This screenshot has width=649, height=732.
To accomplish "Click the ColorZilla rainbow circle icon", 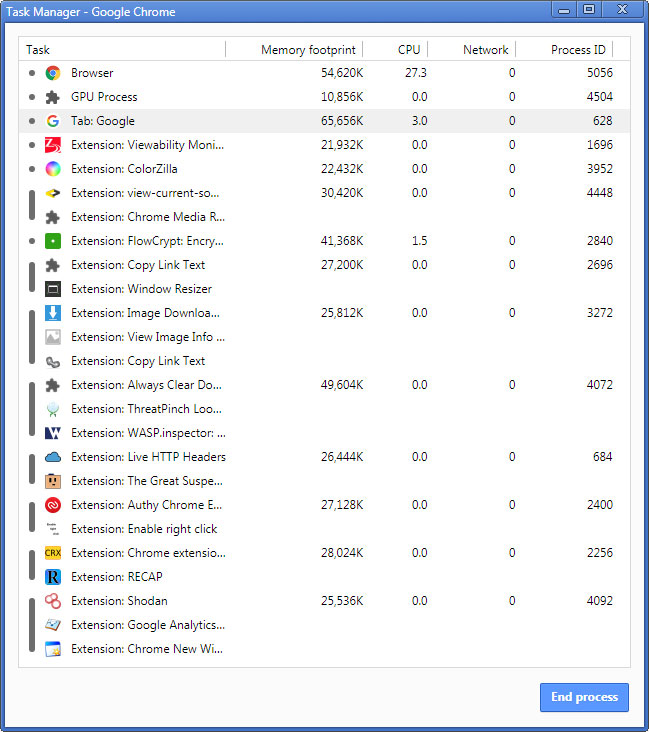I will 53,169.
